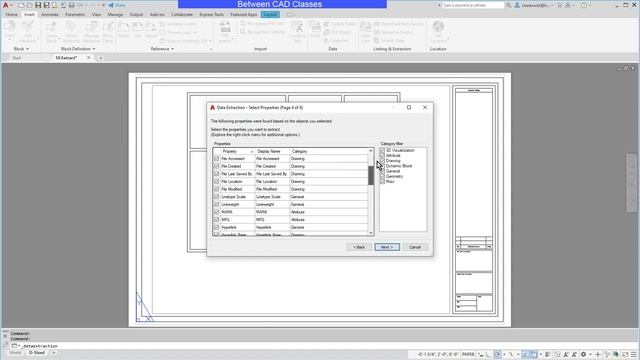Click the Combine Text ribbon icon
Viewport: 640px width, 360px height.
(x=297, y=31)
